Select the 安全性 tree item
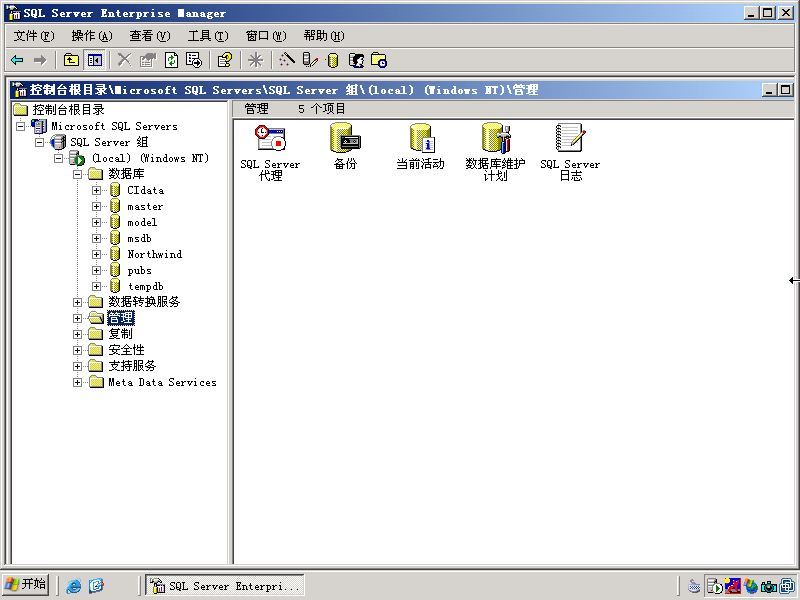Image resolution: width=800 pixels, height=600 pixels. [126, 350]
